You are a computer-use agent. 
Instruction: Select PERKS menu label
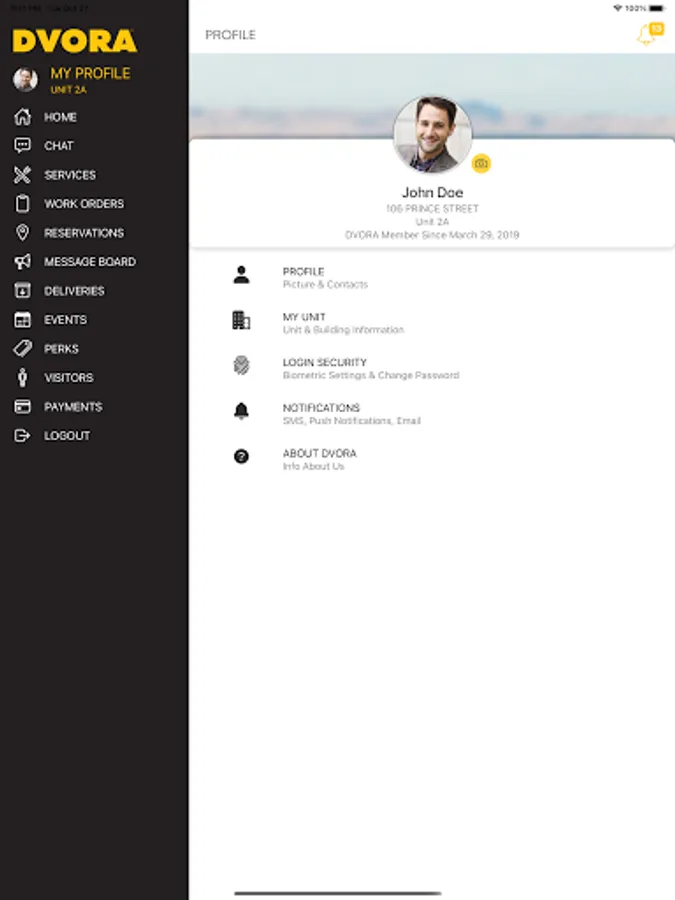click(x=61, y=349)
